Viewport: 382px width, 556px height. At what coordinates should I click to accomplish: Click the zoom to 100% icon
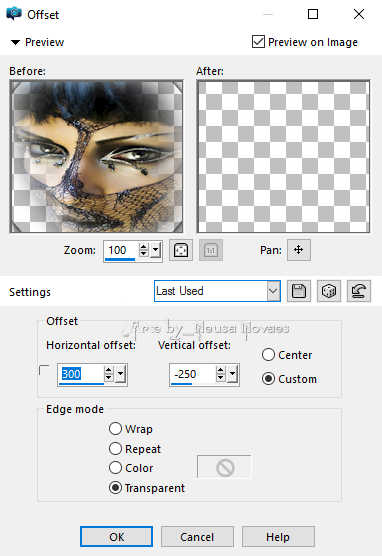point(211,250)
